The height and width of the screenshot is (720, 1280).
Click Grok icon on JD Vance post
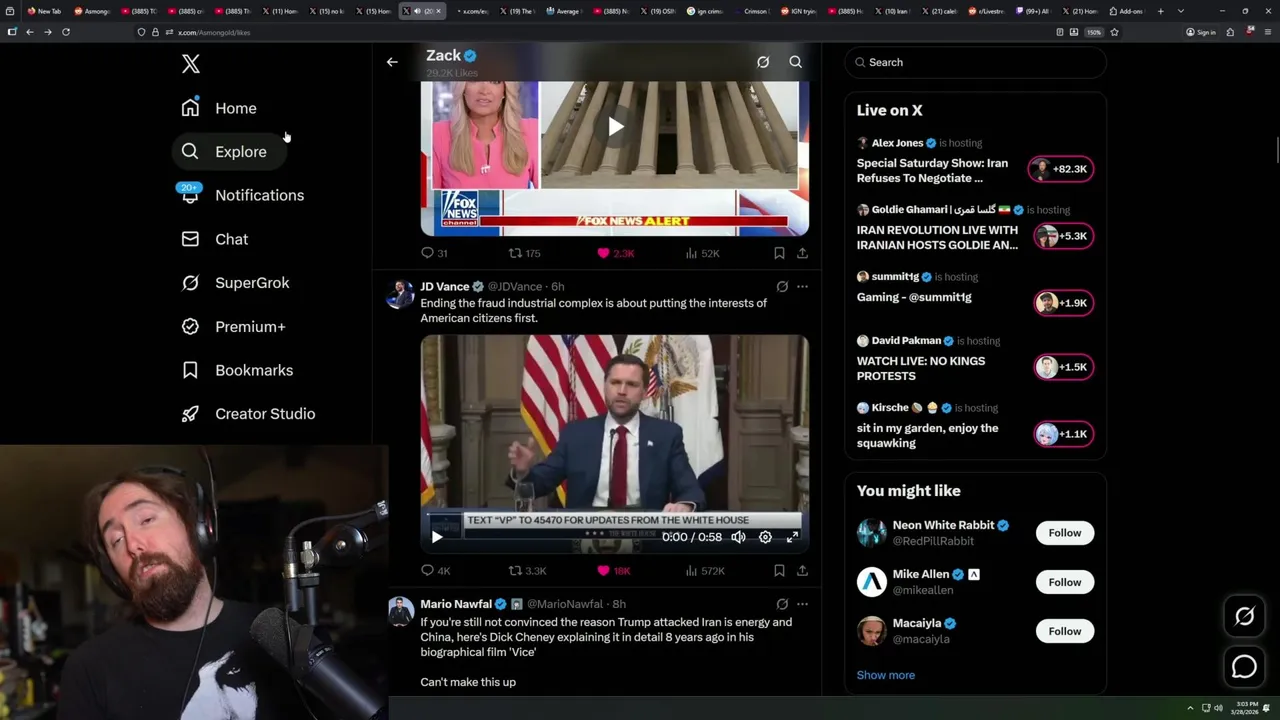pos(782,287)
